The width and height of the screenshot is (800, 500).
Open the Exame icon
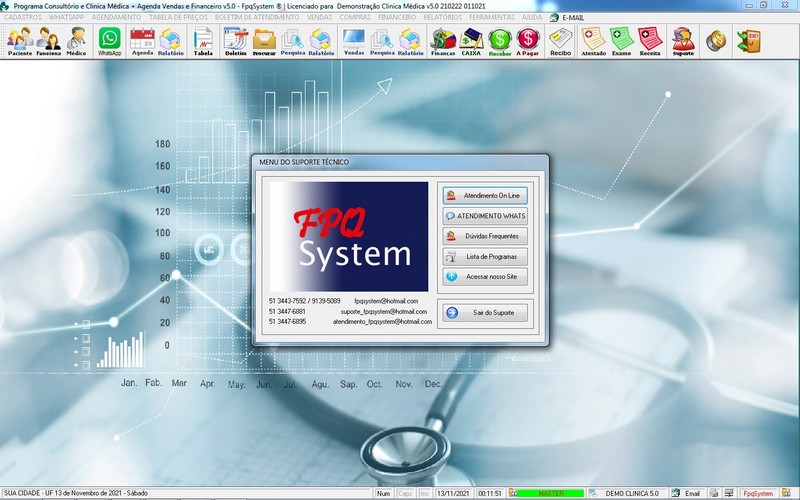click(x=621, y=41)
